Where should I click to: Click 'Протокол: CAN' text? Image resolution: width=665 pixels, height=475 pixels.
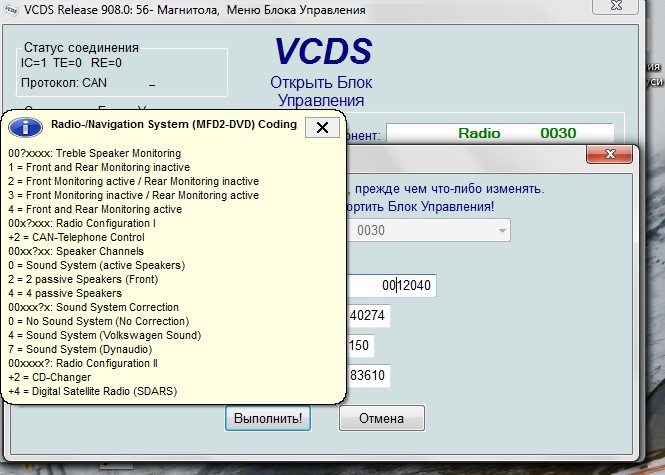64,83
